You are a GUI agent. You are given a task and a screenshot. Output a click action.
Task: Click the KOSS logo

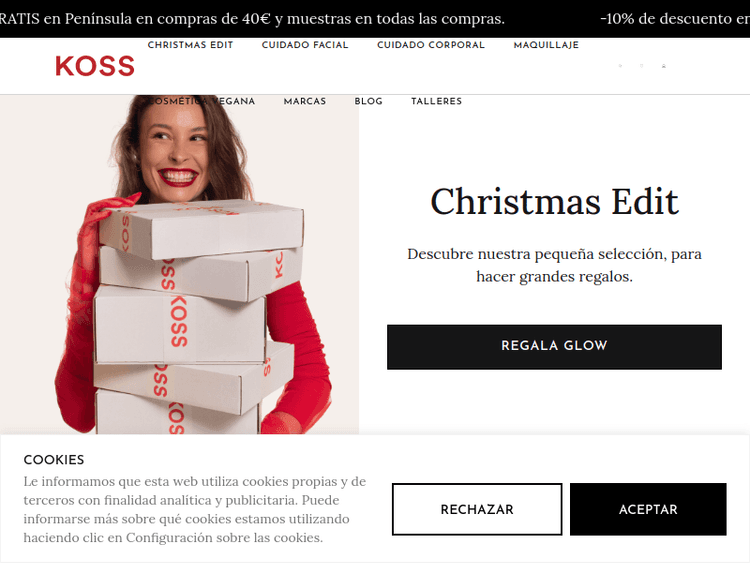95,66
